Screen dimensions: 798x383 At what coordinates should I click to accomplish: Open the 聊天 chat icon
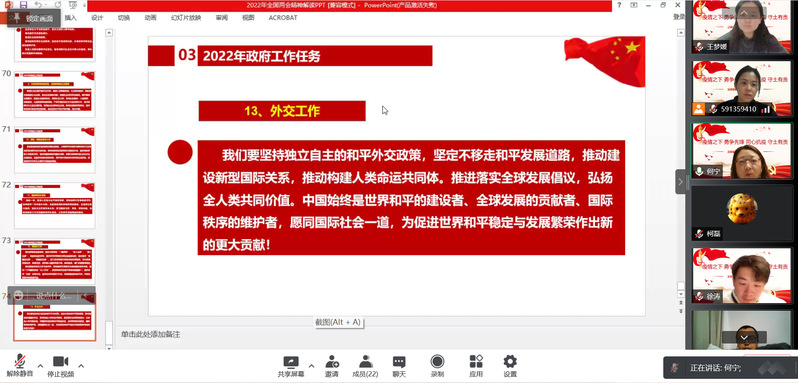coord(399,366)
